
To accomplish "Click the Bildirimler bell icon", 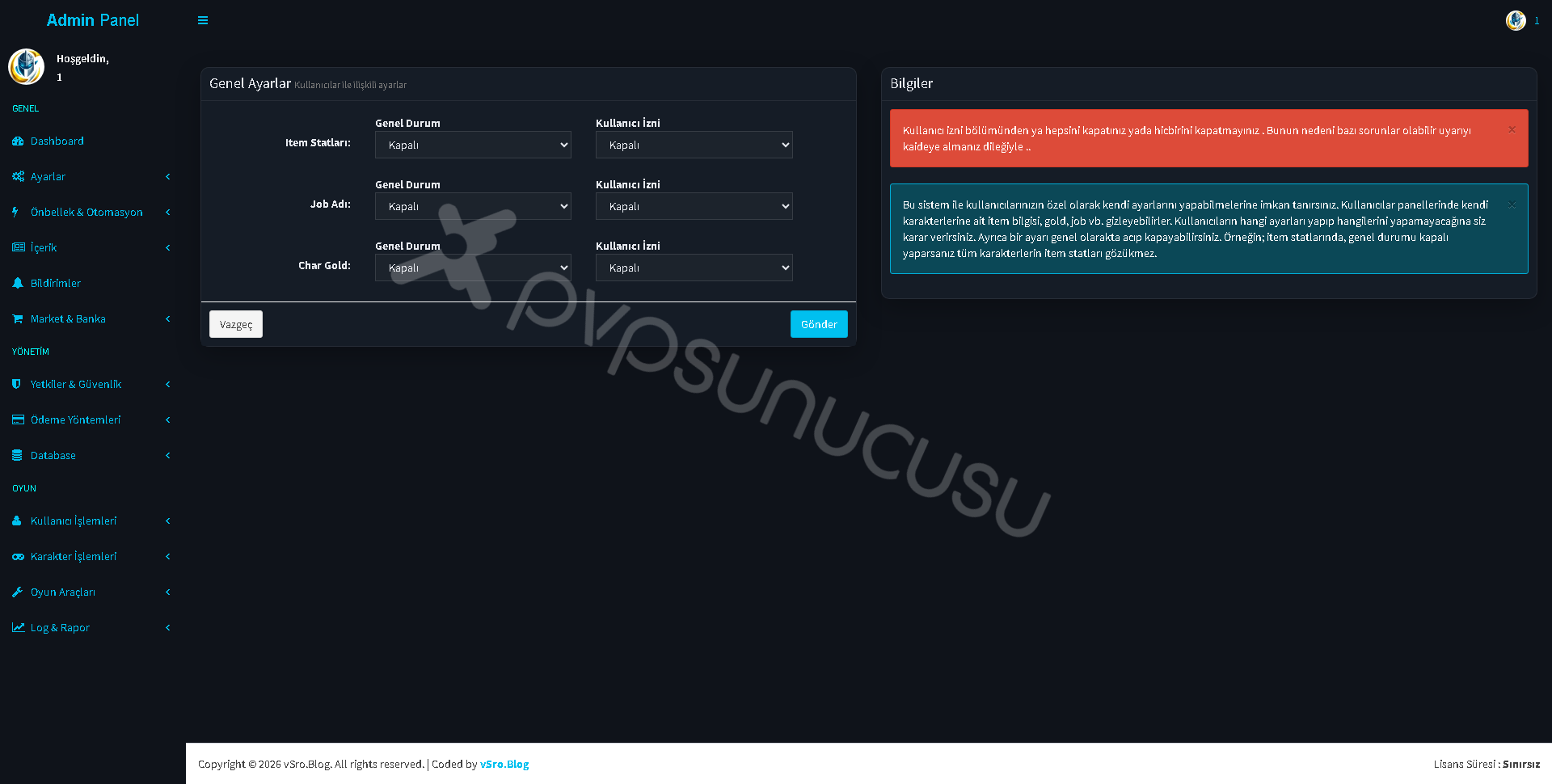I will [18, 284].
